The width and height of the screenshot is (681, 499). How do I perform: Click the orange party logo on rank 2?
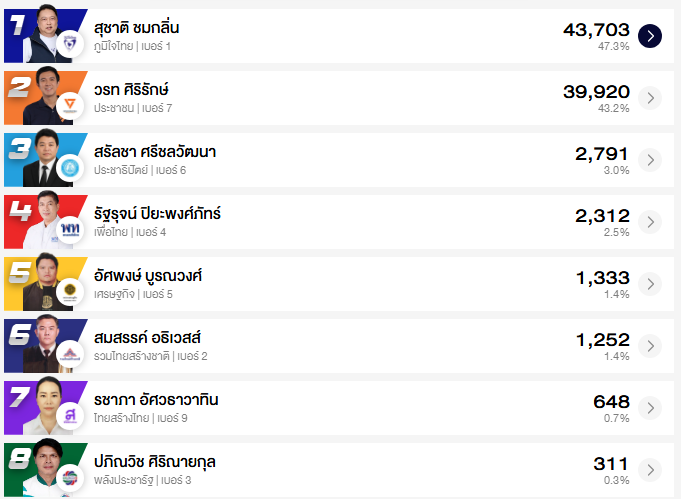pyautogui.click(x=69, y=106)
